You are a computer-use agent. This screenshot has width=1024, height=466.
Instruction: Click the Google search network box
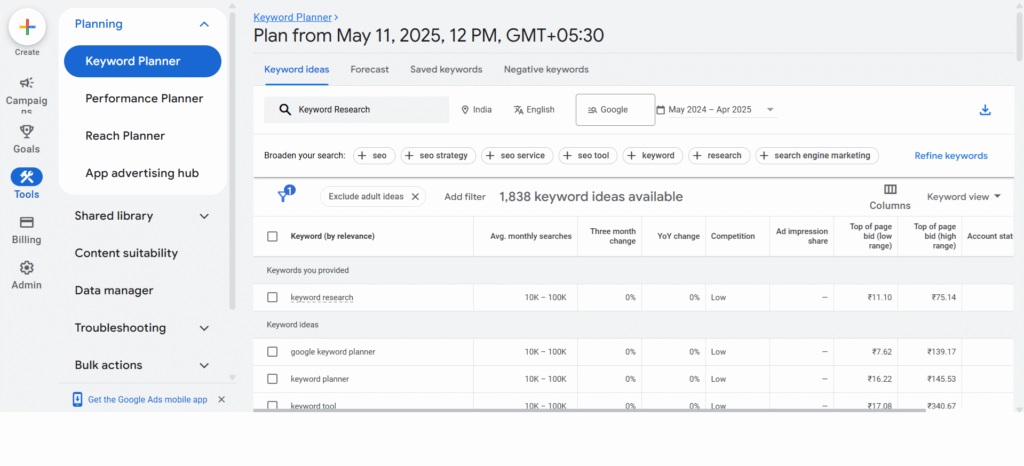click(615, 110)
